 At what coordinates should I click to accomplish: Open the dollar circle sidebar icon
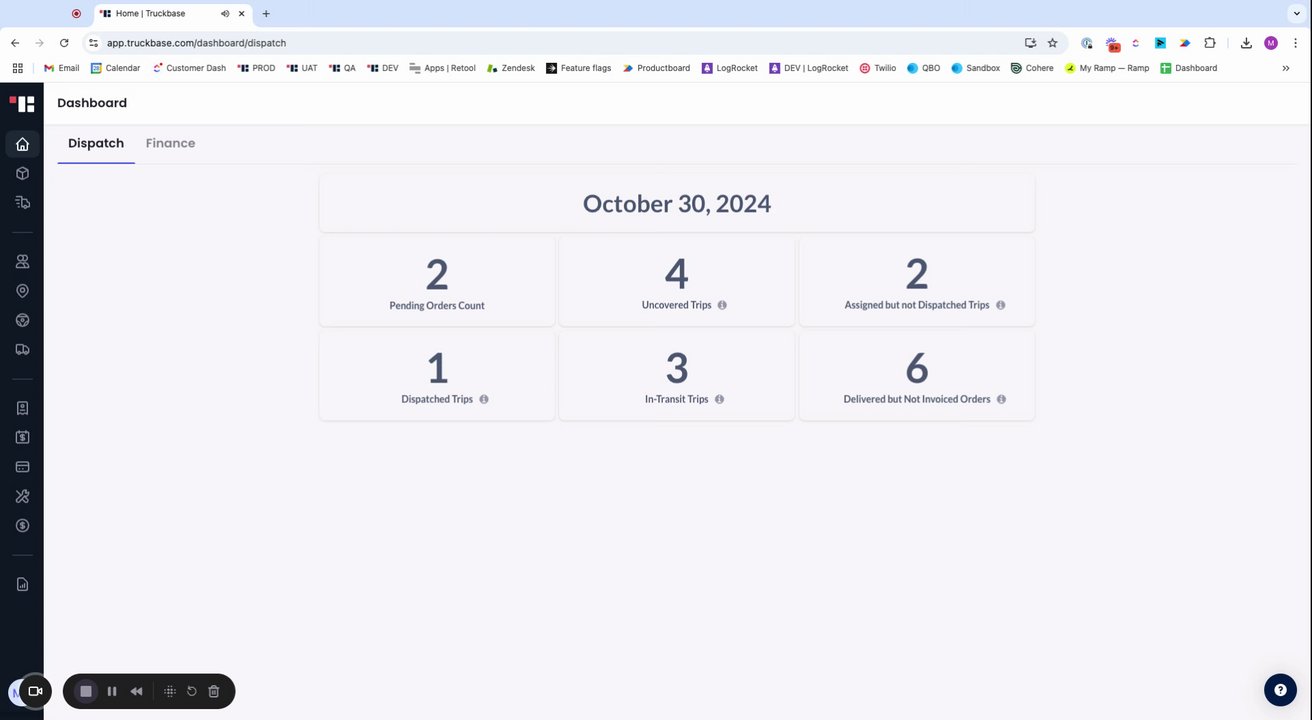(22, 525)
